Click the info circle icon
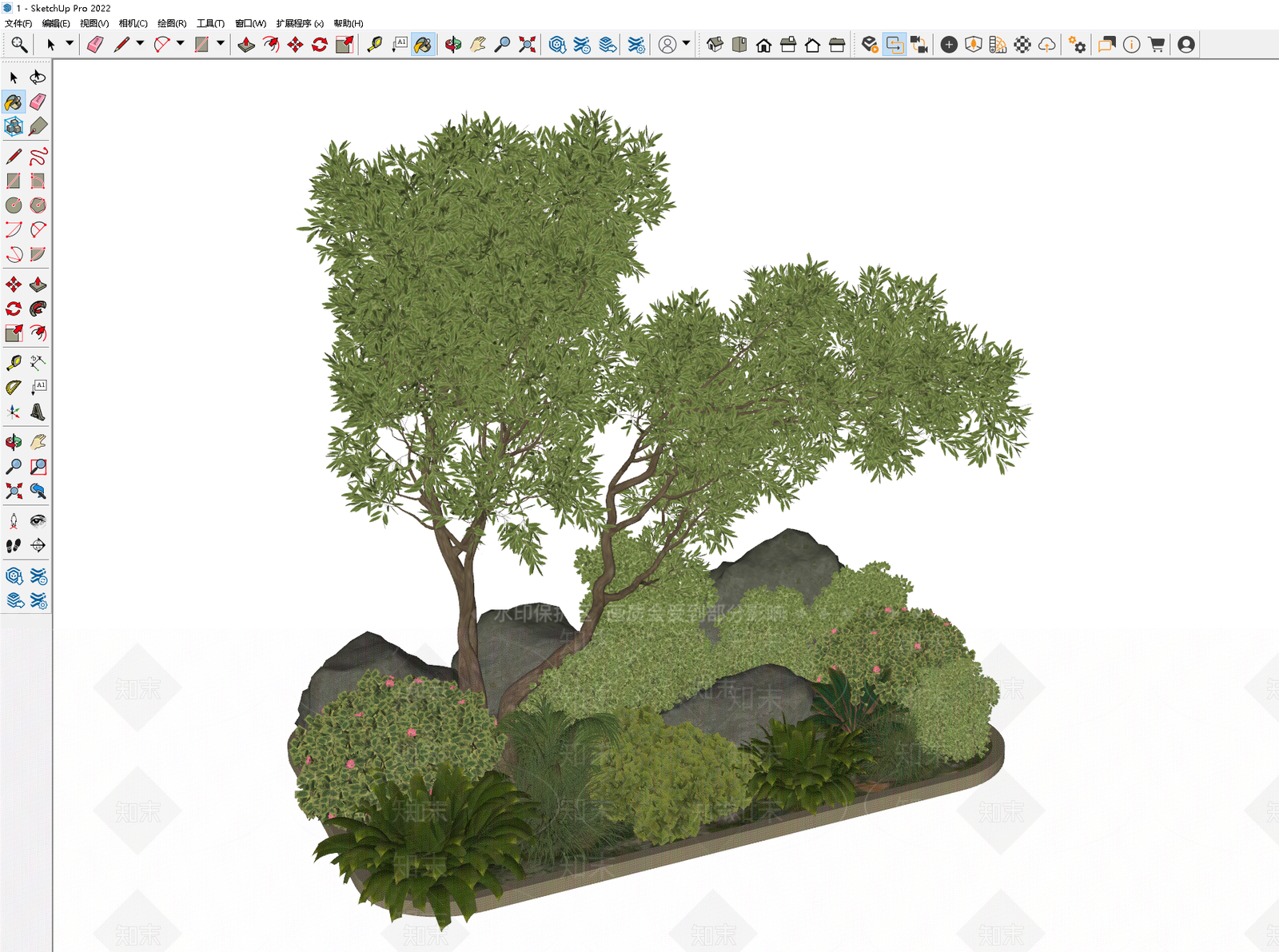The image size is (1279, 952). click(1131, 45)
